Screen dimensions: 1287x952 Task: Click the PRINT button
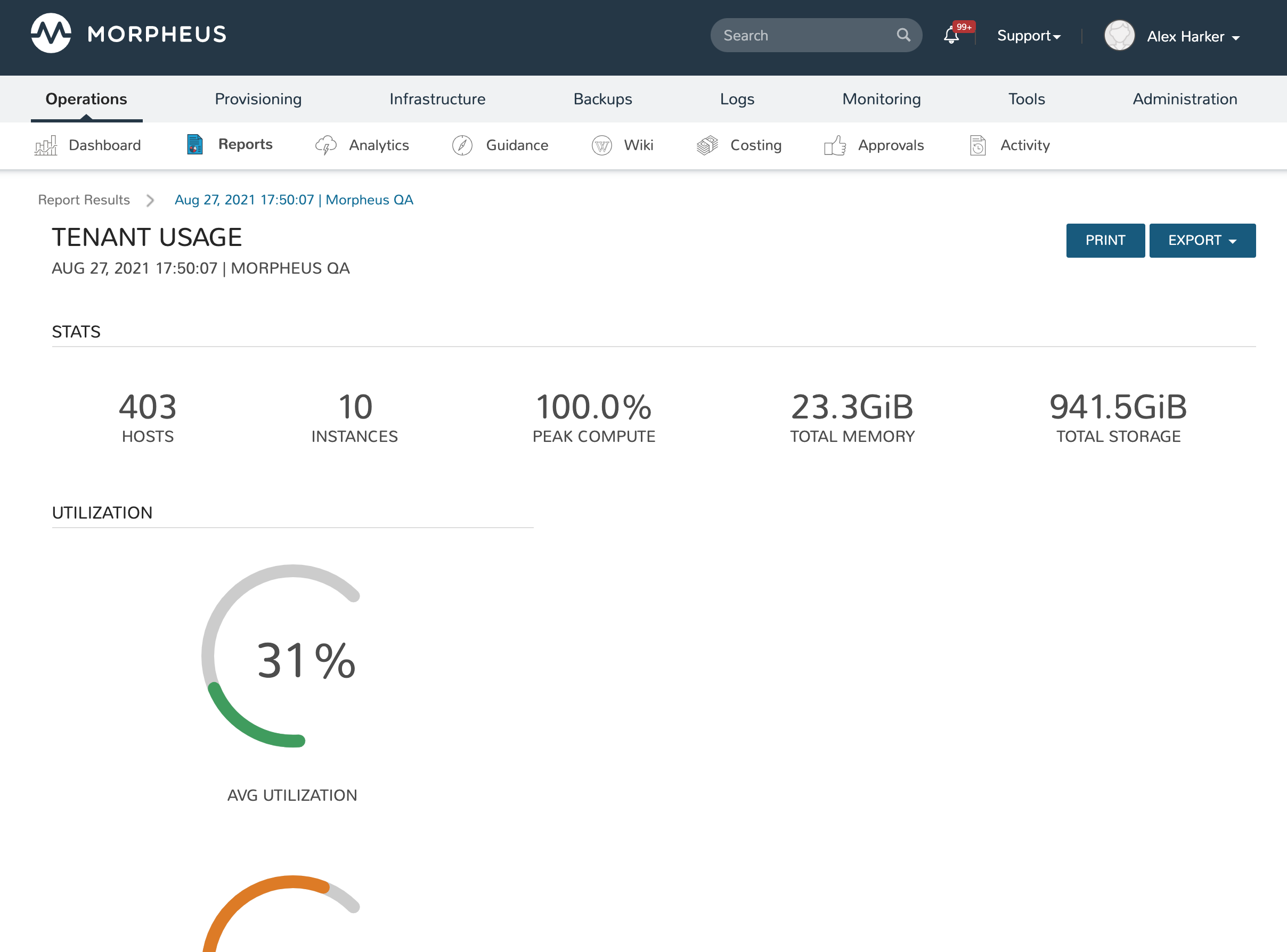(1105, 240)
